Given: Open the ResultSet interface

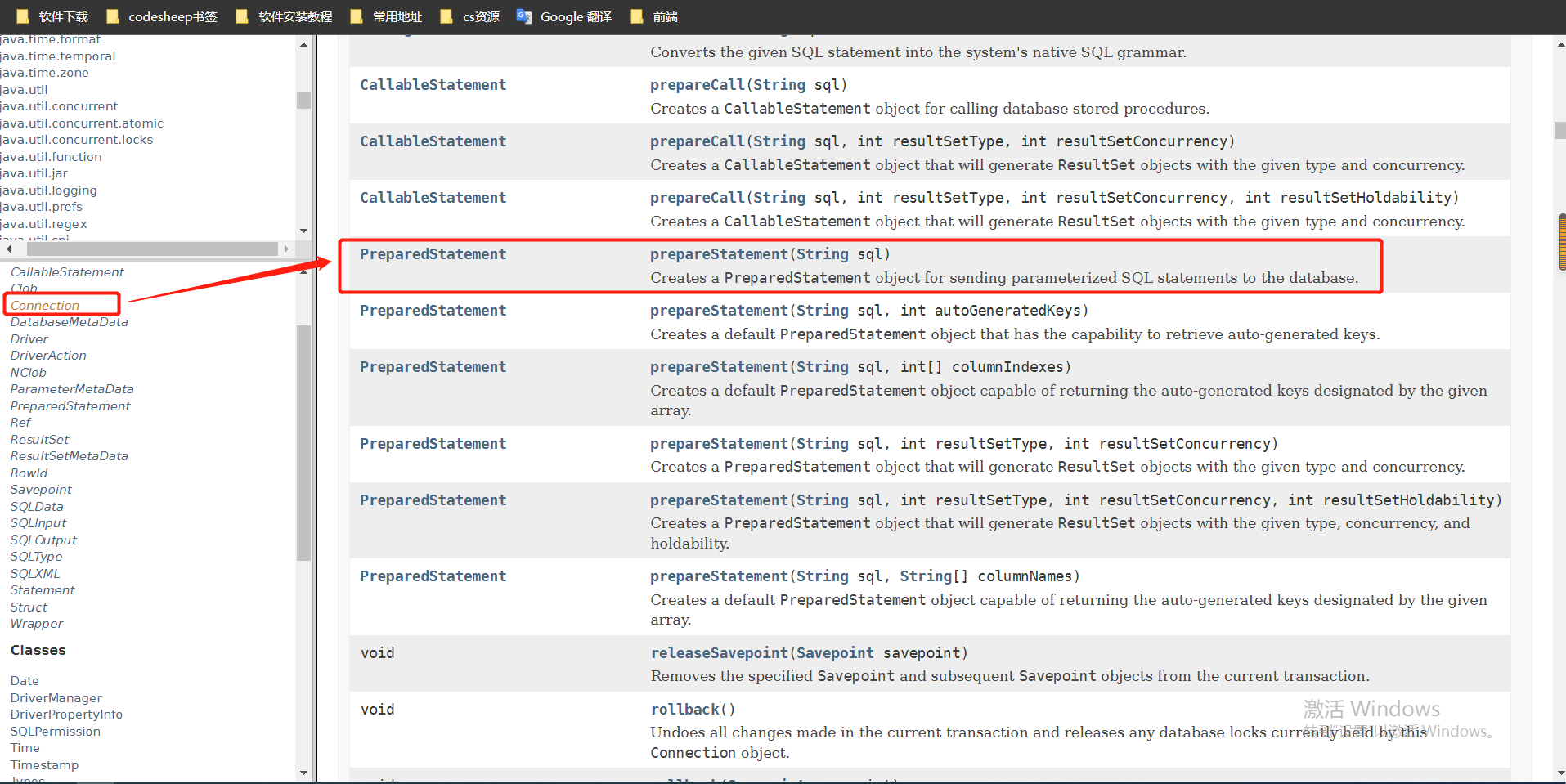Looking at the screenshot, I should coord(39,440).
